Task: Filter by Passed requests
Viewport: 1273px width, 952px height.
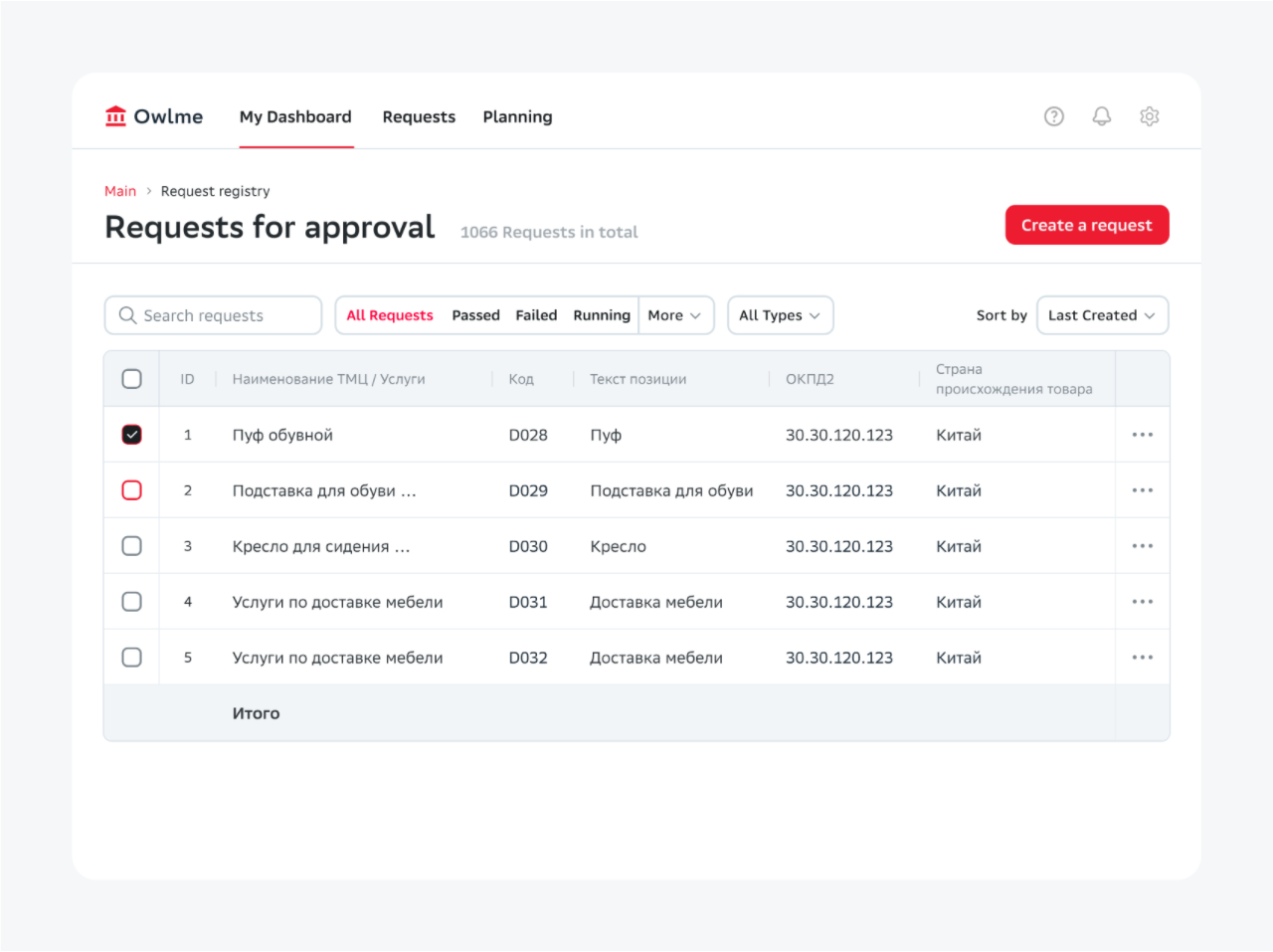Action: click(475, 315)
